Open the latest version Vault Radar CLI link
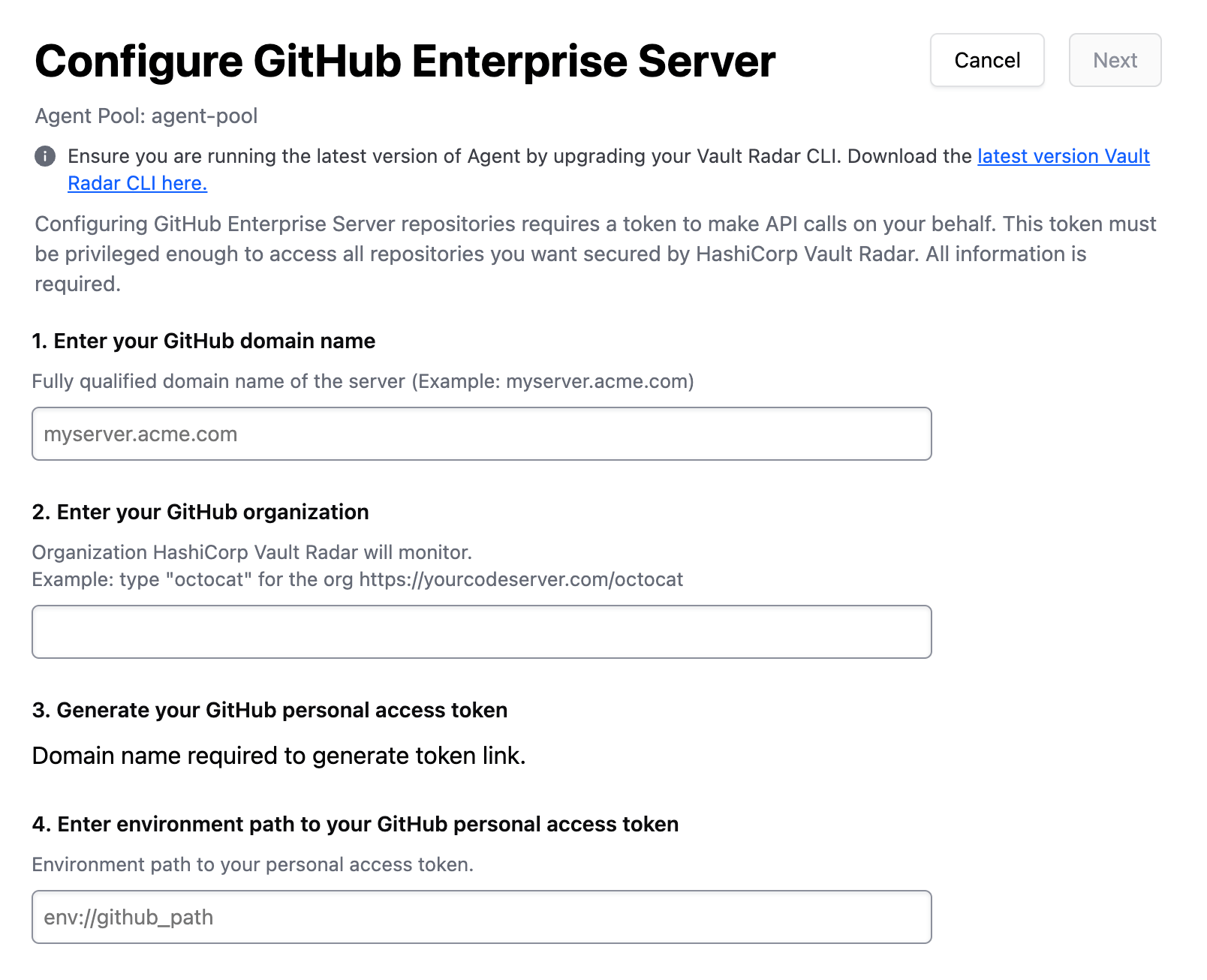 1063,157
